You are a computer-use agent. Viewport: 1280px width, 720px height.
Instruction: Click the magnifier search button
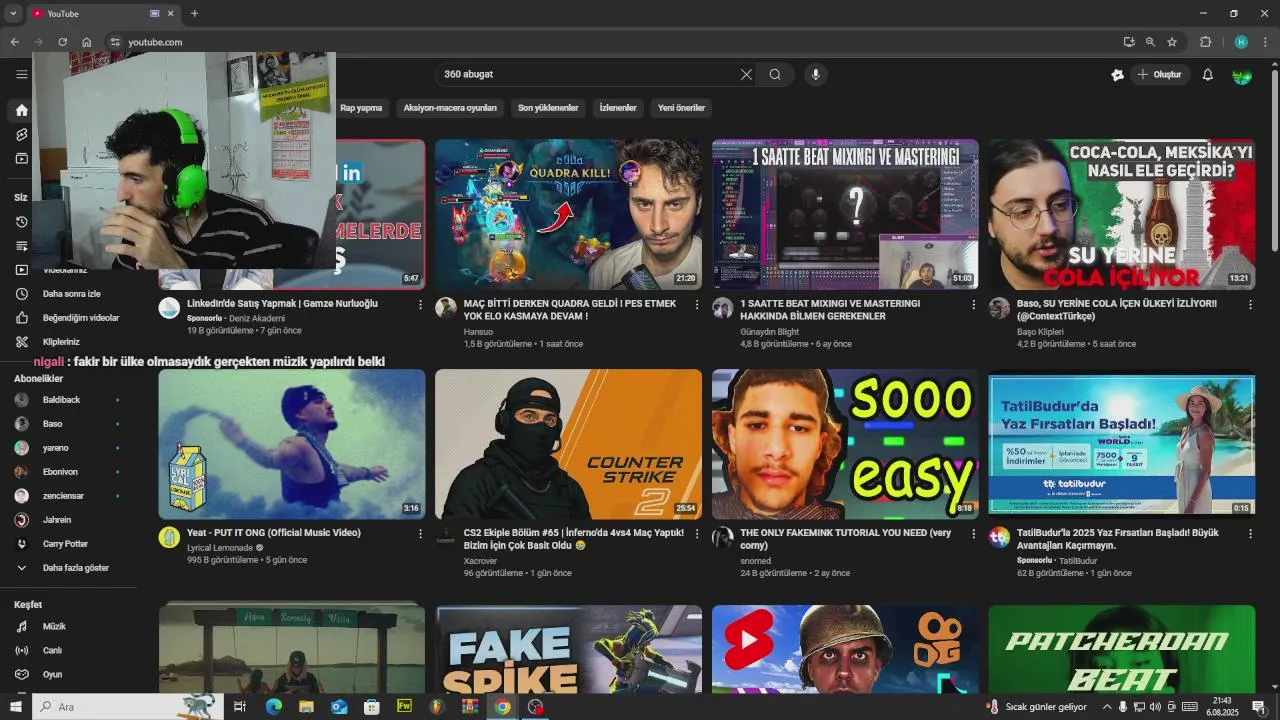(x=775, y=74)
